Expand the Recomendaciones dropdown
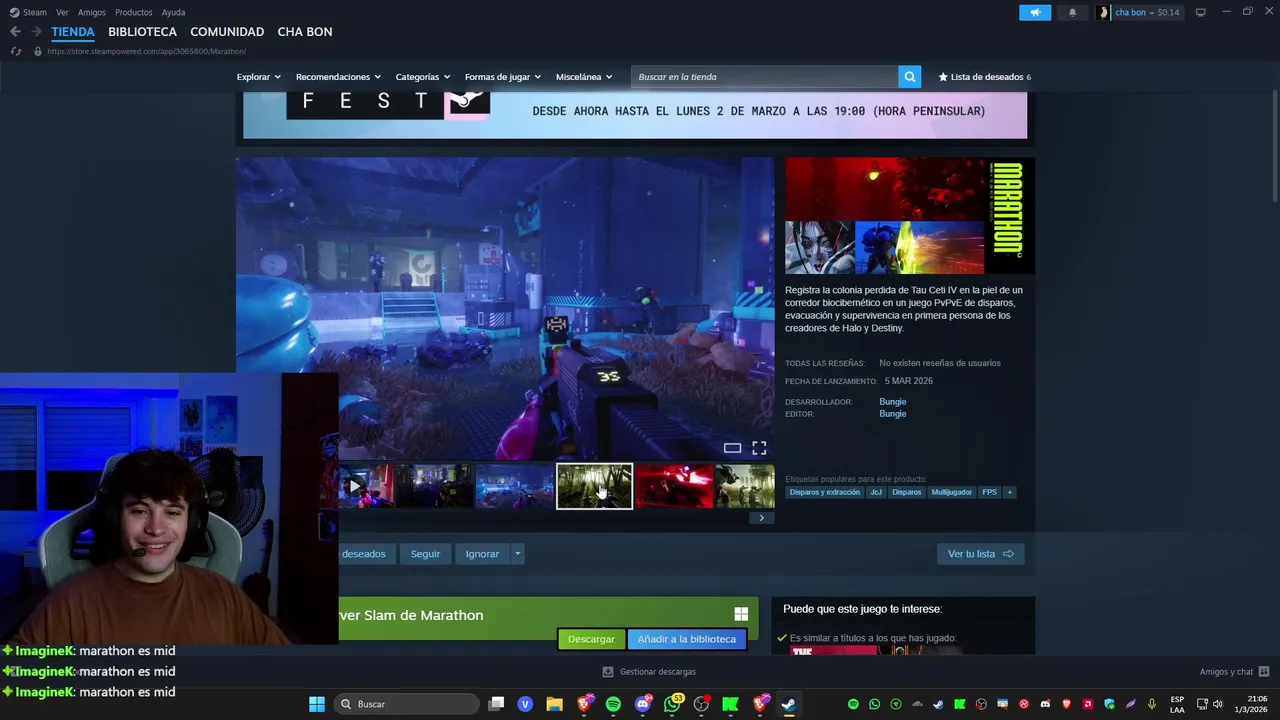The image size is (1280, 720). pos(338,77)
